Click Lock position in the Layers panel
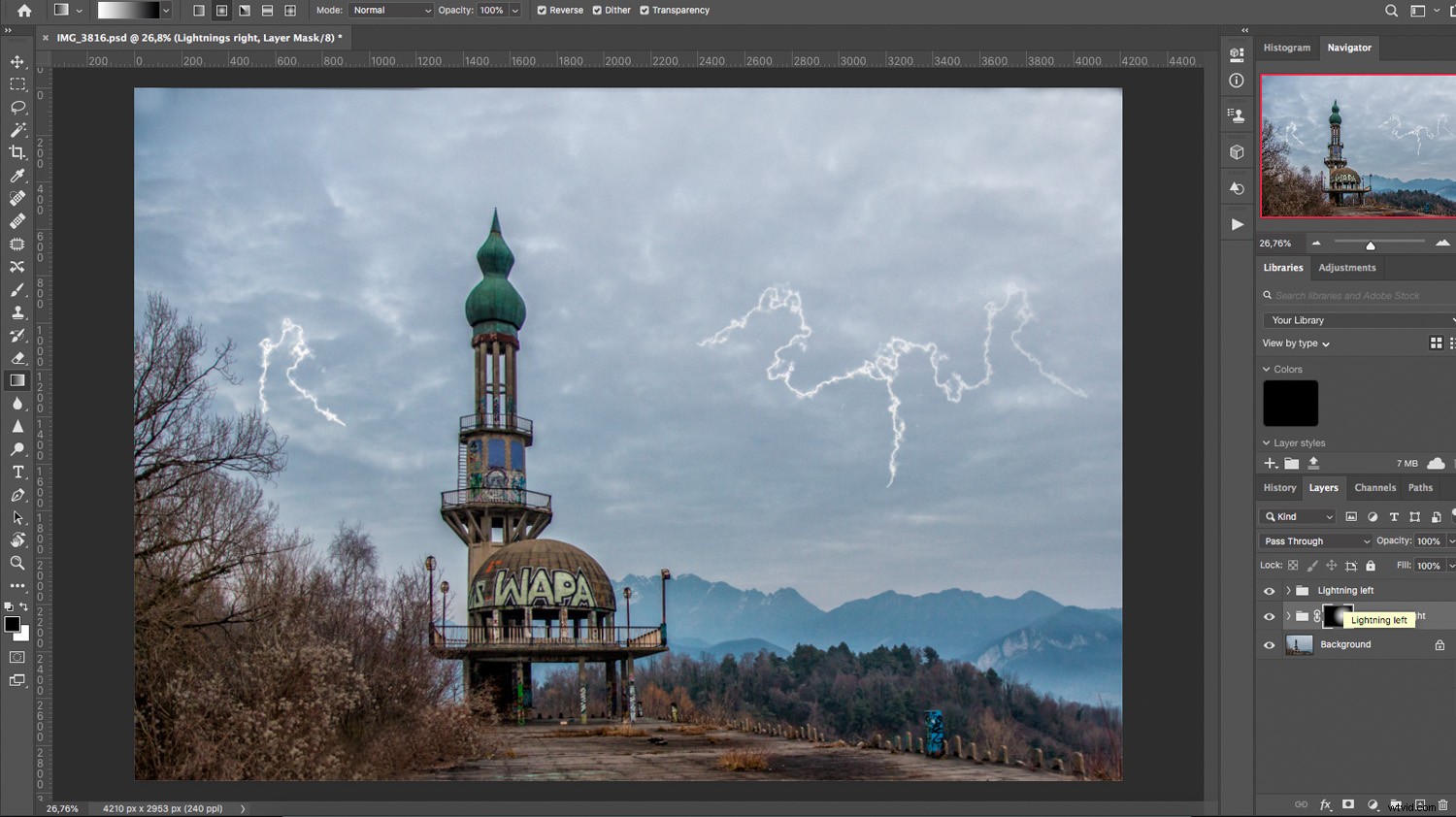Viewport: 1456px width, 817px height. pyautogui.click(x=1333, y=565)
